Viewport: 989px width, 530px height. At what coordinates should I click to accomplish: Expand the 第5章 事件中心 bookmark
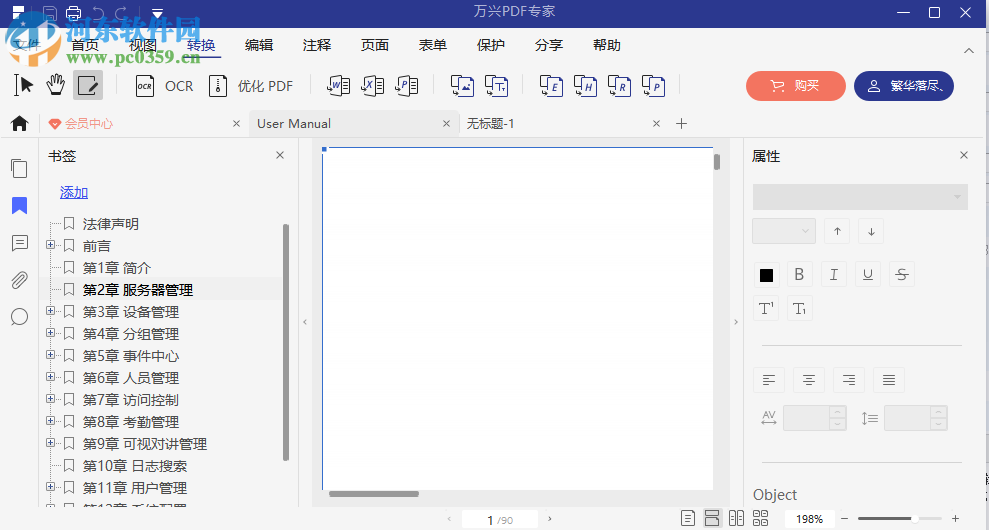(50, 355)
